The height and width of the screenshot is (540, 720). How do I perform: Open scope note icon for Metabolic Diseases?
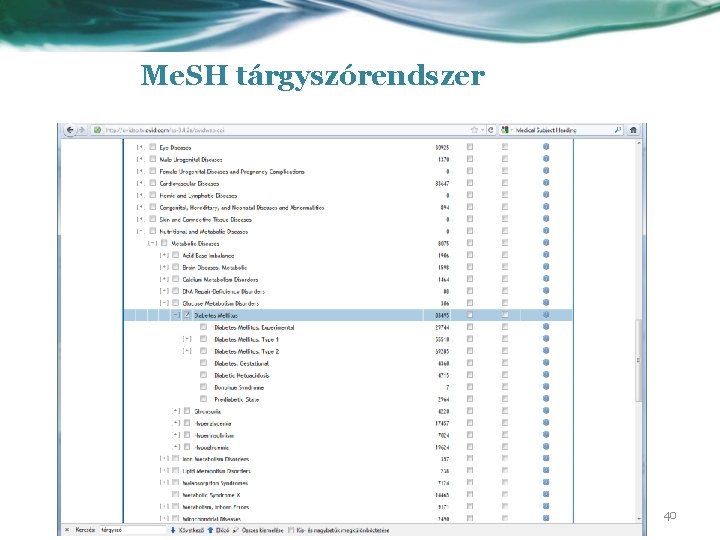(x=546, y=242)
